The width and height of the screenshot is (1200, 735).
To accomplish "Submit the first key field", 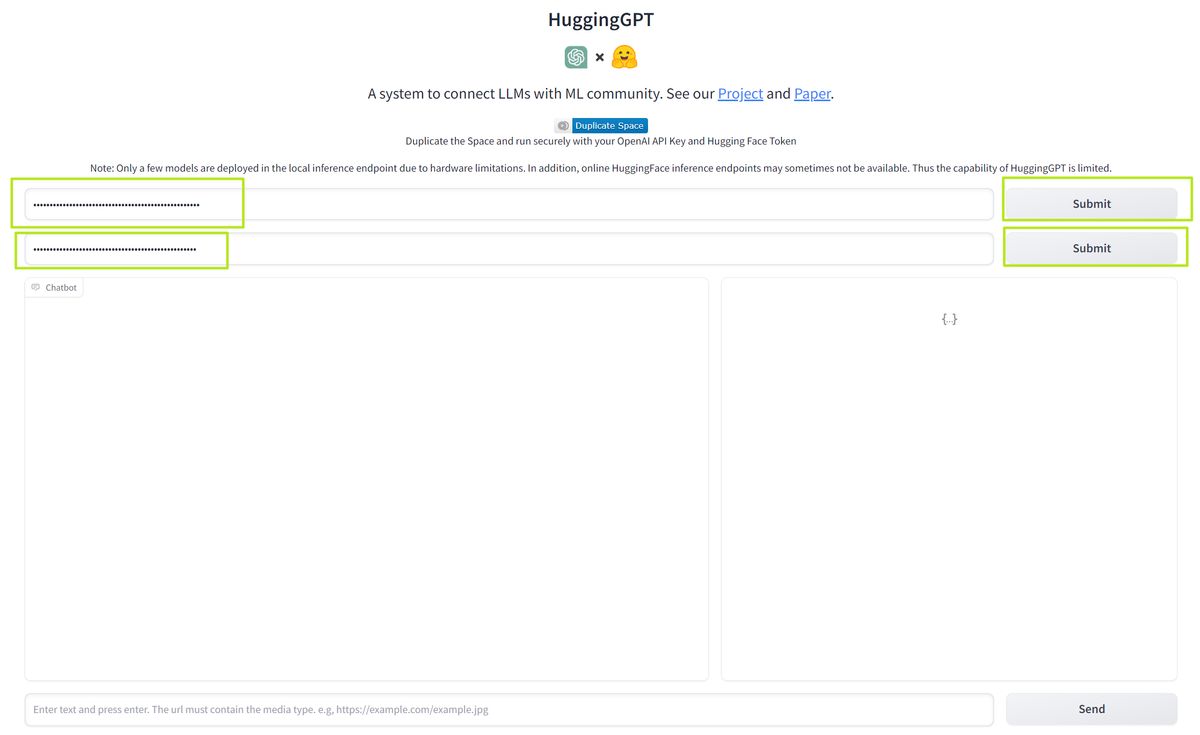I will (1091, 204).
